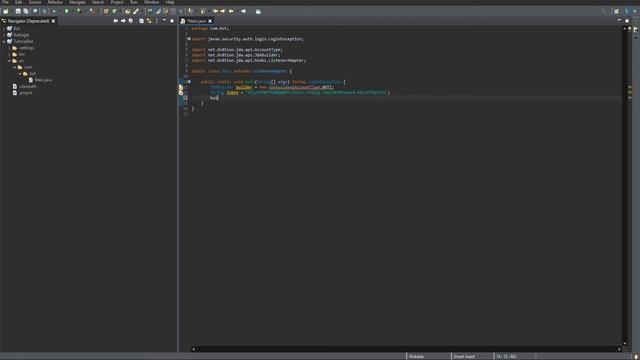
Task: Click the editor horizontal scrollbar right arrow
Action: tap(619, 349)
